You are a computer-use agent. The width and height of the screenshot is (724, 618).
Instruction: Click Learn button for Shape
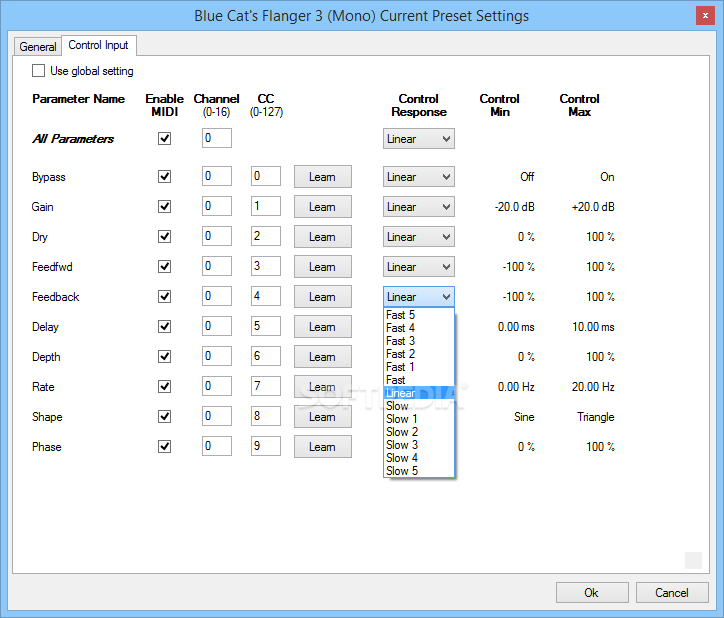point(323,417)
